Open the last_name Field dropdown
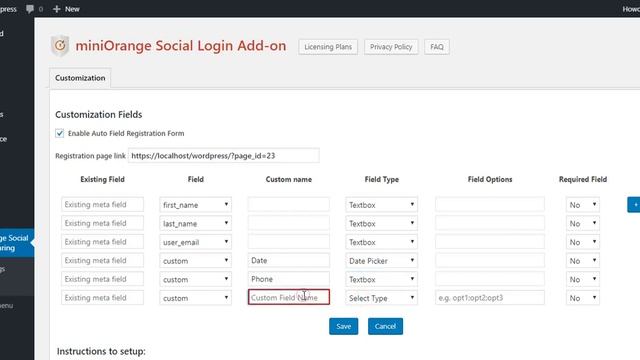Image resolution: width=640 pixels, height=360 pixels. pos(196,223)
